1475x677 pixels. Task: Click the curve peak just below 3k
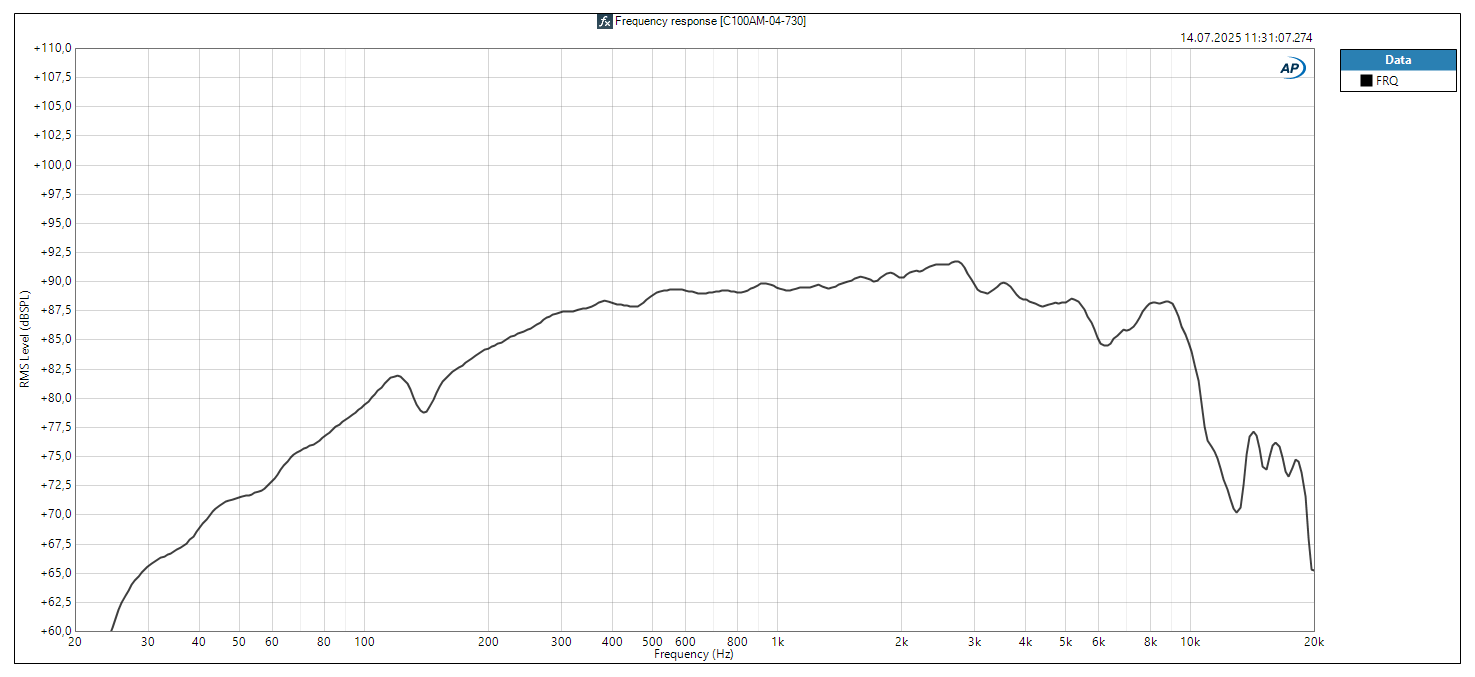tap(957, 262)
